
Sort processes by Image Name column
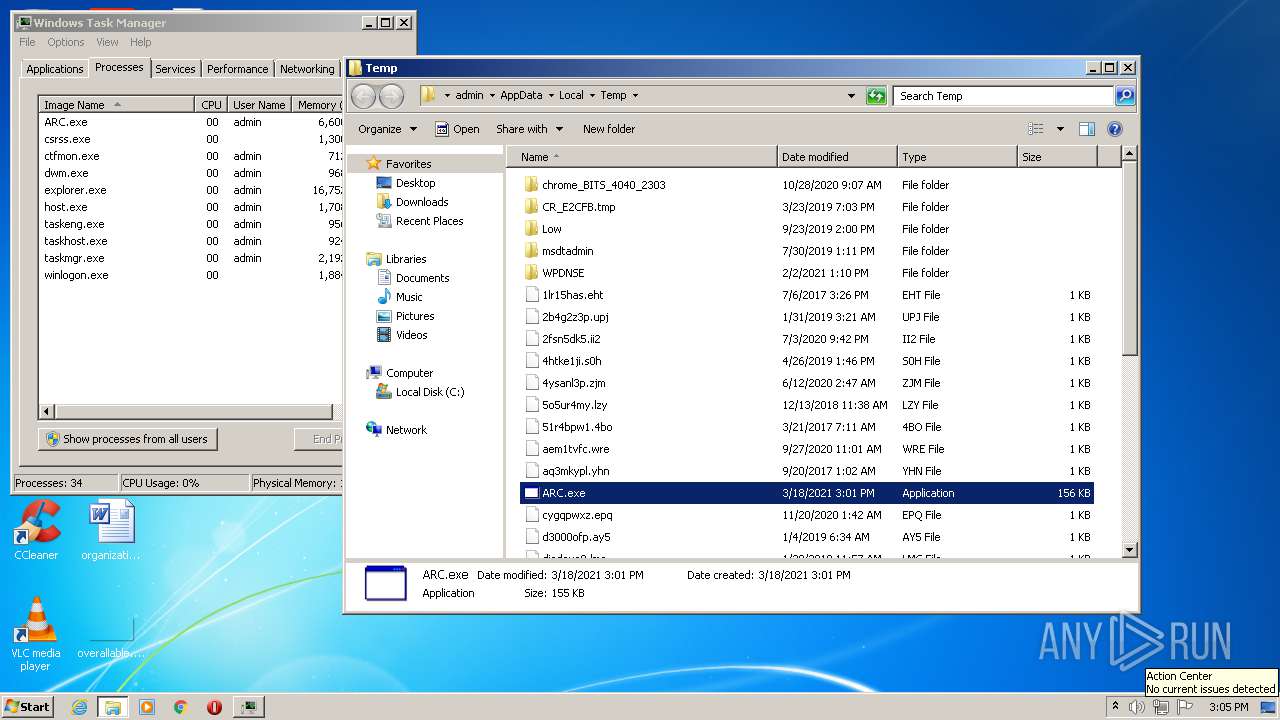pos(117,105)
